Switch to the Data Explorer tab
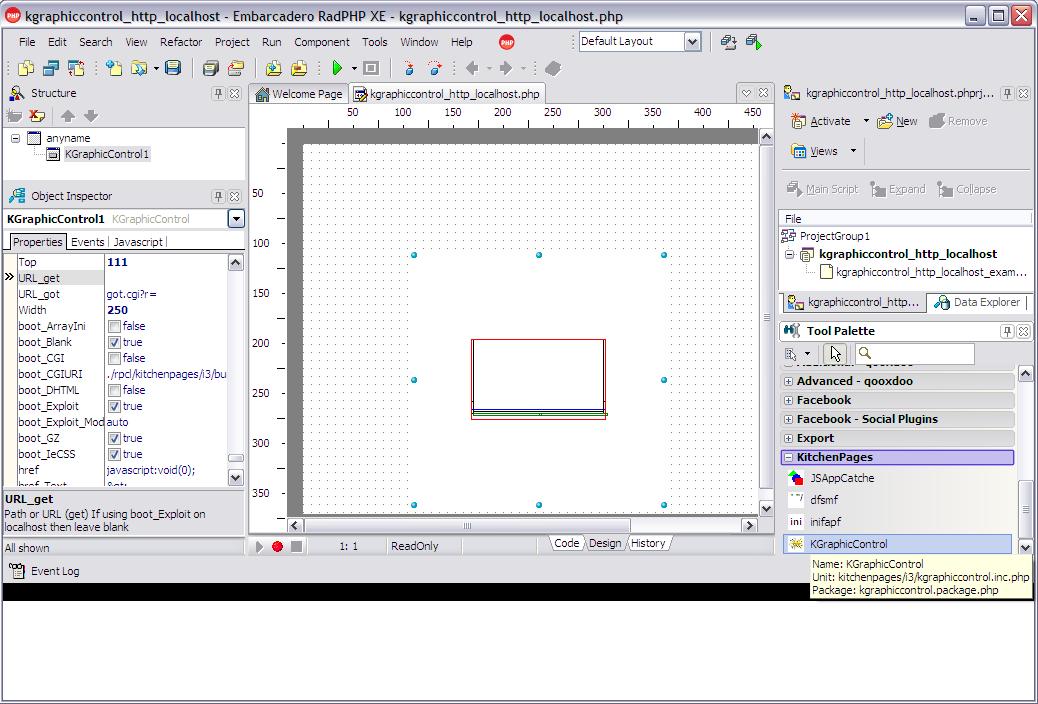 click(x=978, y=303)
